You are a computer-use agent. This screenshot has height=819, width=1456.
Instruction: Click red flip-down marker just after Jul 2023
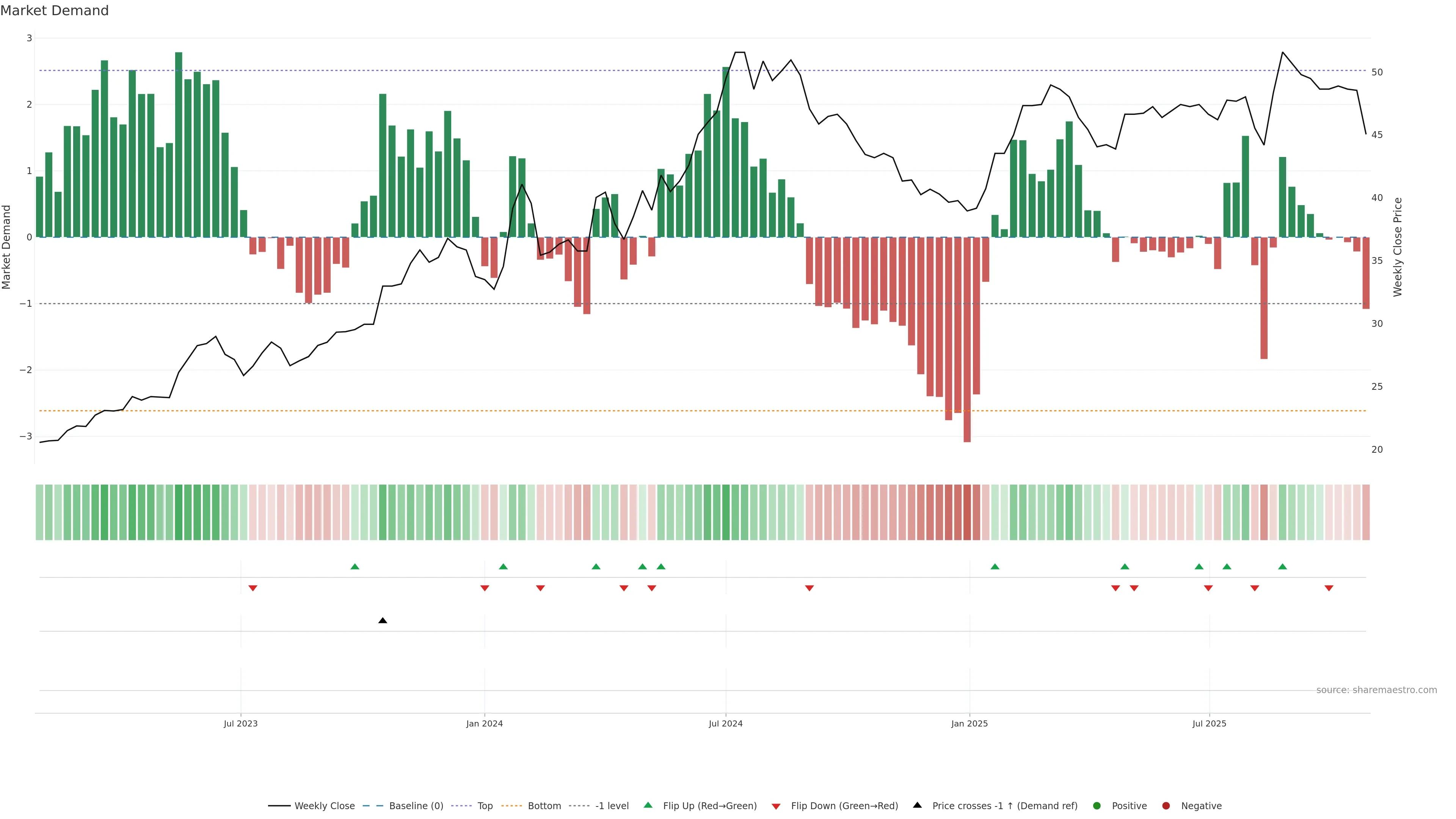pyautogui.click(x=253, y=588)
